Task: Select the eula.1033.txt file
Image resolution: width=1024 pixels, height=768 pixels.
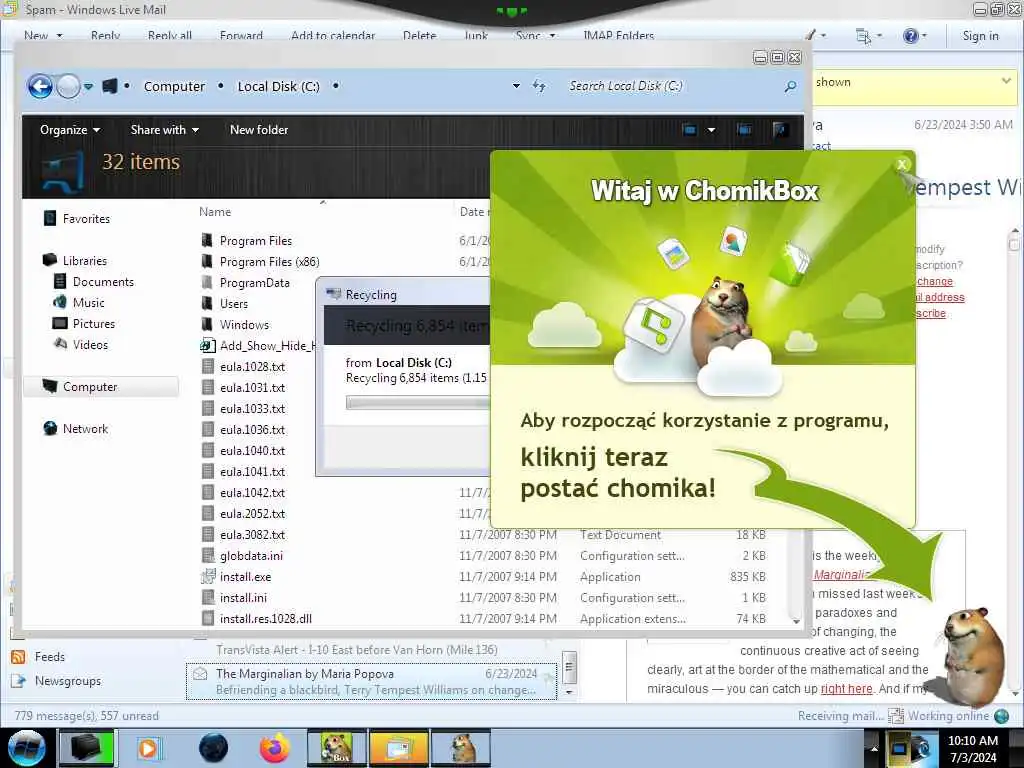Action: point(253,409)
